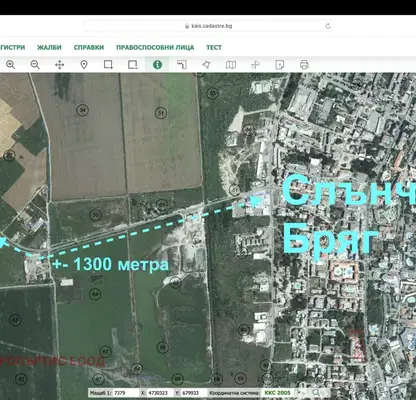Screen dimensions: 416x400
Task: Click the location pin marker tool
Action: click(84, 64)
